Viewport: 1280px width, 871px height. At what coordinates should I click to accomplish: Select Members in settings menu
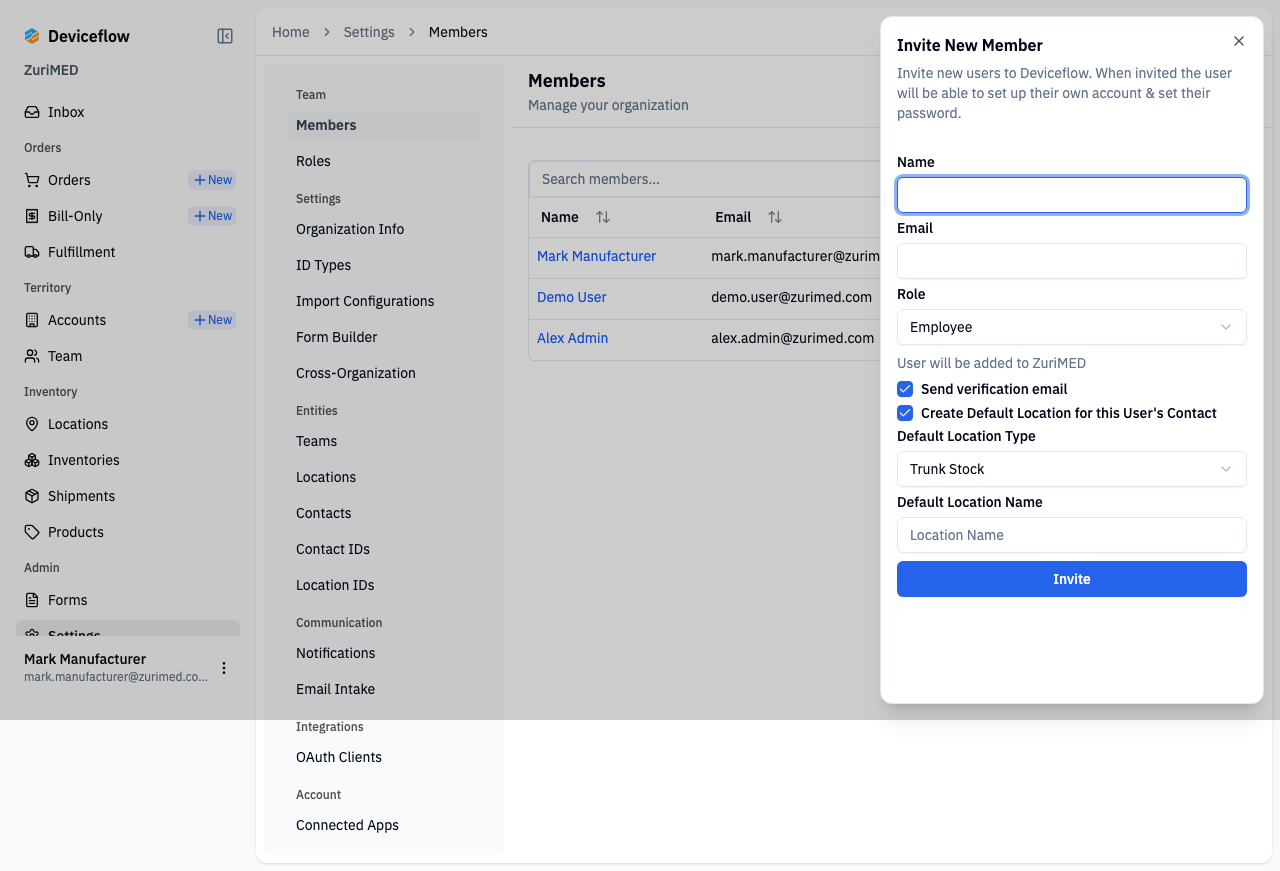384,125
